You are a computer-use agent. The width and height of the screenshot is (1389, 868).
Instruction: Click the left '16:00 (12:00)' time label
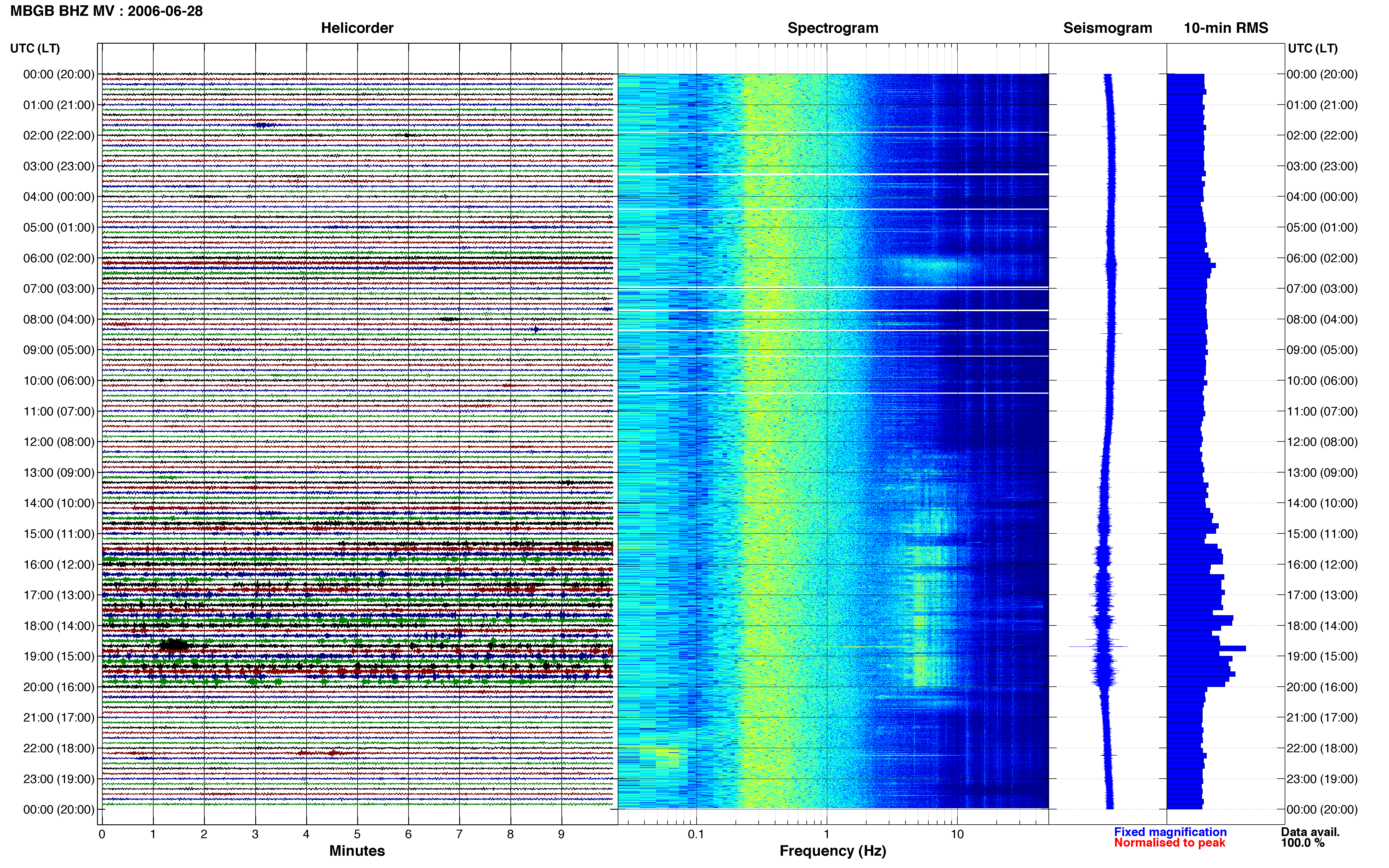(59, 564)
